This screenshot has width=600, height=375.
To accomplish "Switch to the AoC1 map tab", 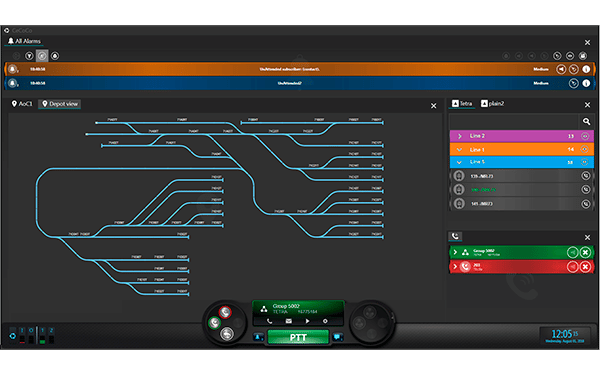I will coord(22,104).
